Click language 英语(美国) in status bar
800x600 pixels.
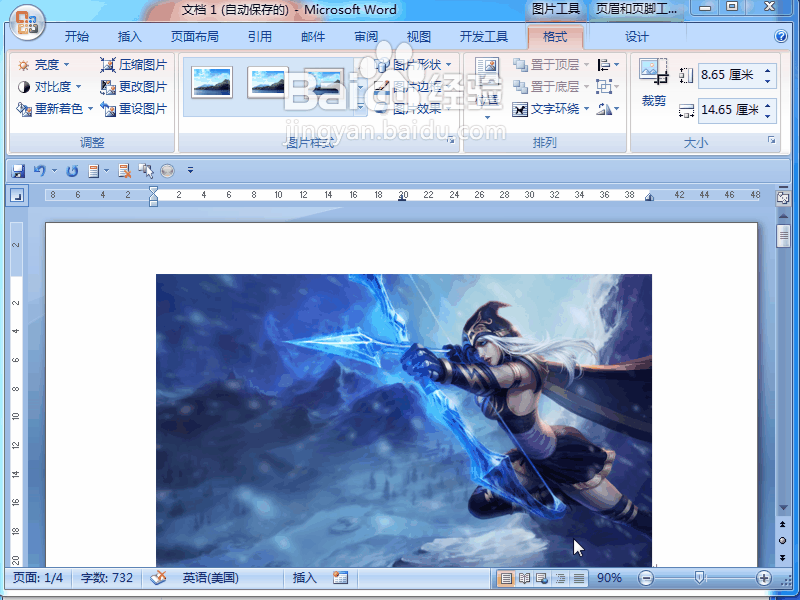point(211,578)
